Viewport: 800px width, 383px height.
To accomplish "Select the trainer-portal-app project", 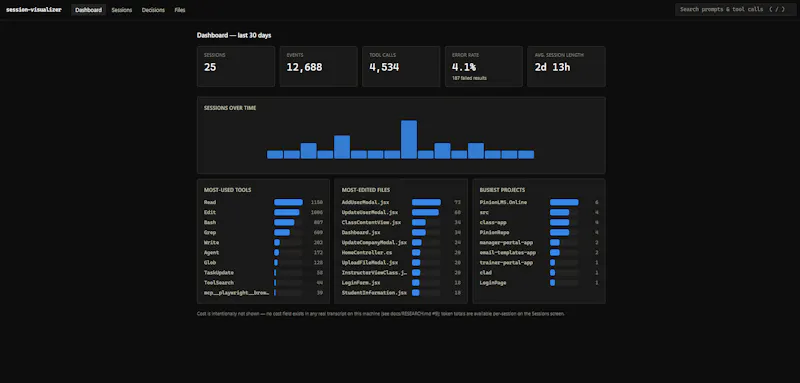I will pyautogui.click(x=506, y=263).
